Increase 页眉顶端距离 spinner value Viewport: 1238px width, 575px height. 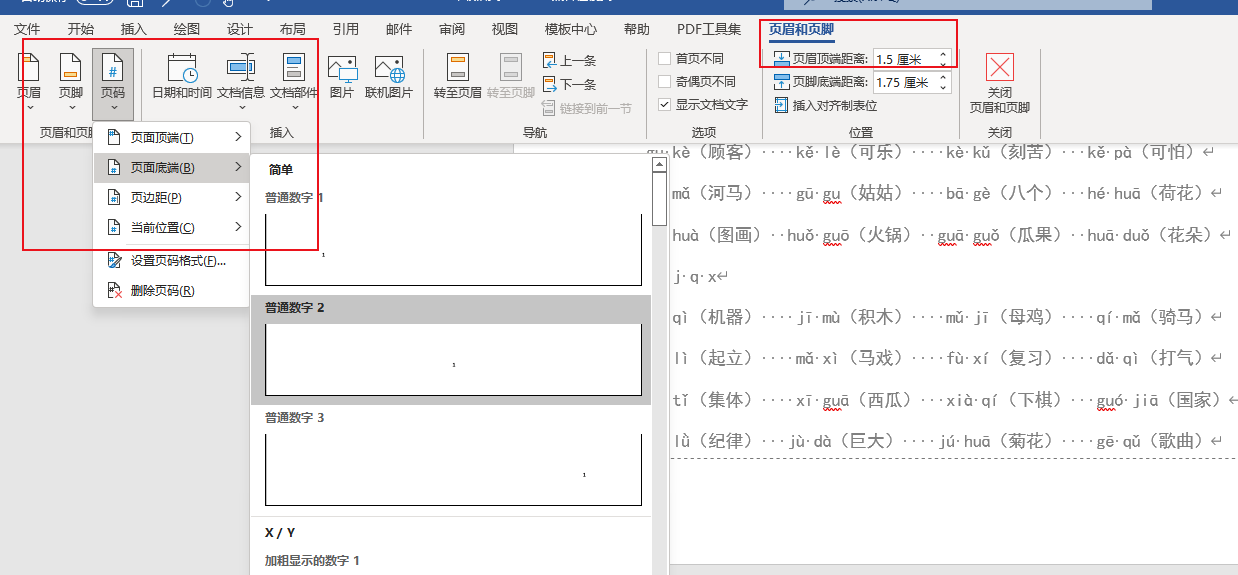point(943,54)
